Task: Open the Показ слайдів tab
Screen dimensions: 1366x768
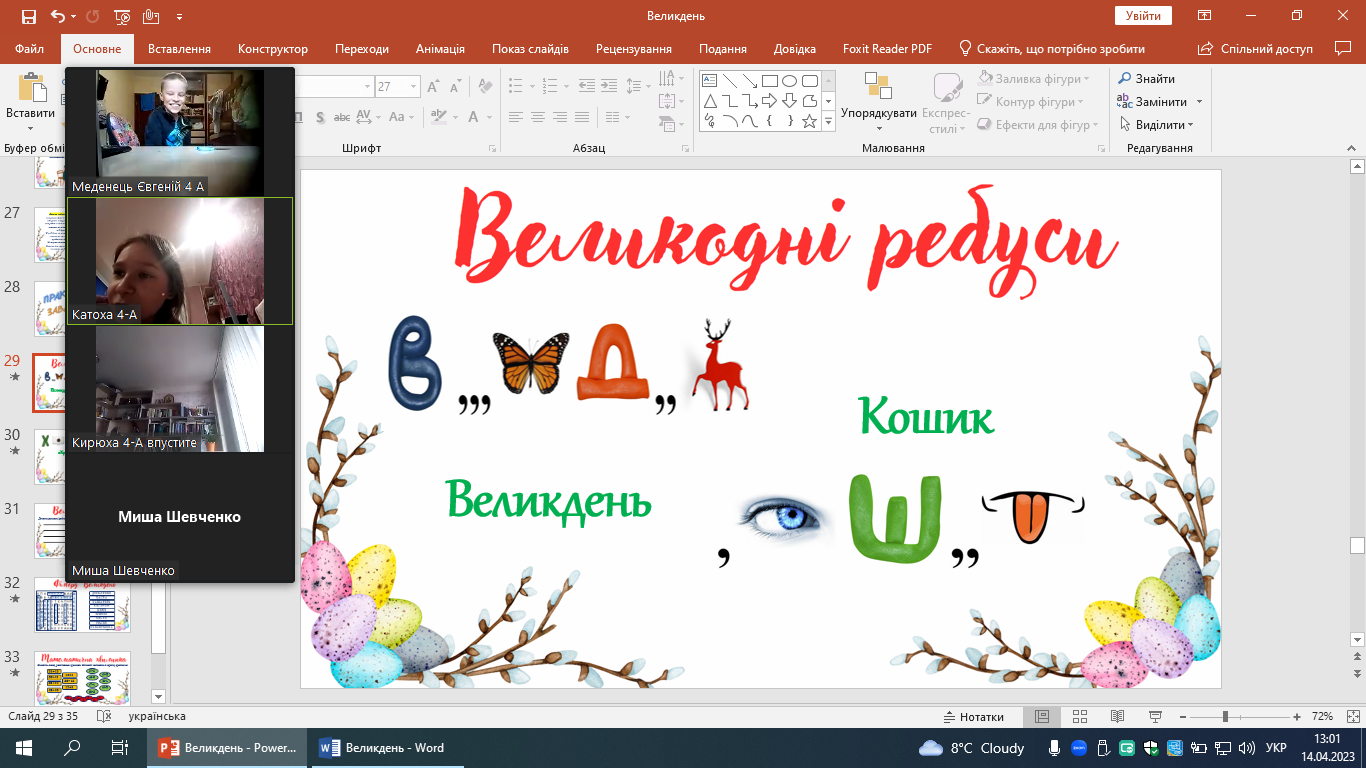Action: [x=530, y=48]
